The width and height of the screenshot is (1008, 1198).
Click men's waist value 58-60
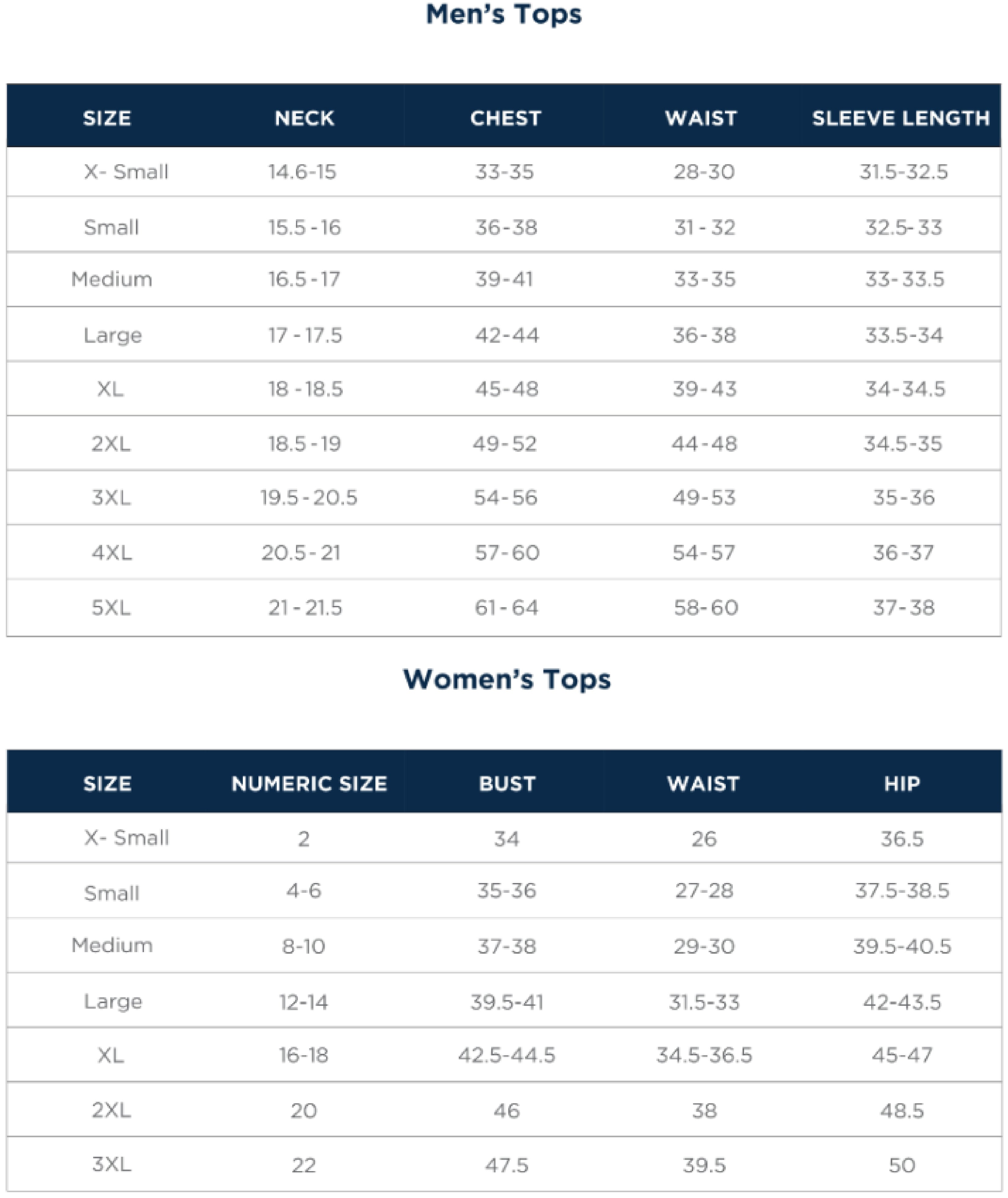point(706,607)
